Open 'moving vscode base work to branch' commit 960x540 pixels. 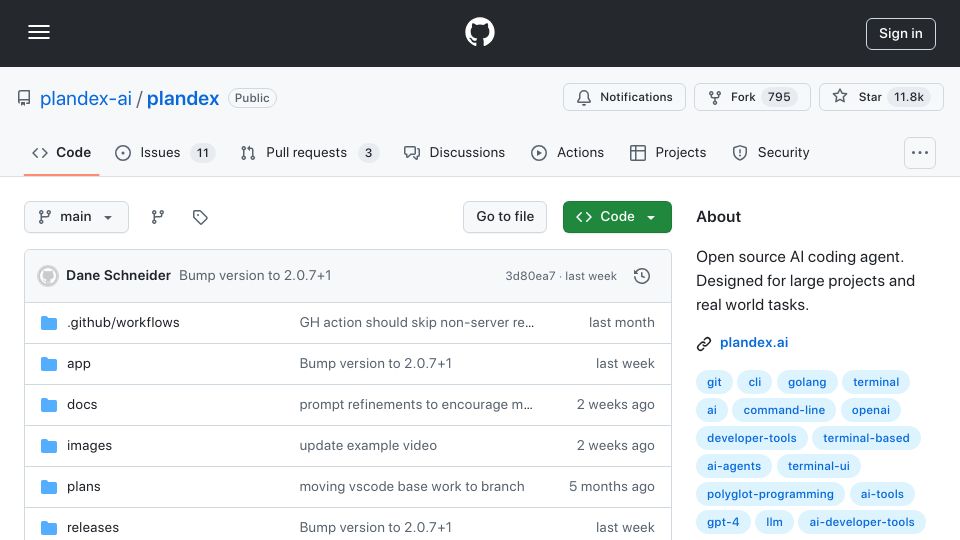point(412,487)
